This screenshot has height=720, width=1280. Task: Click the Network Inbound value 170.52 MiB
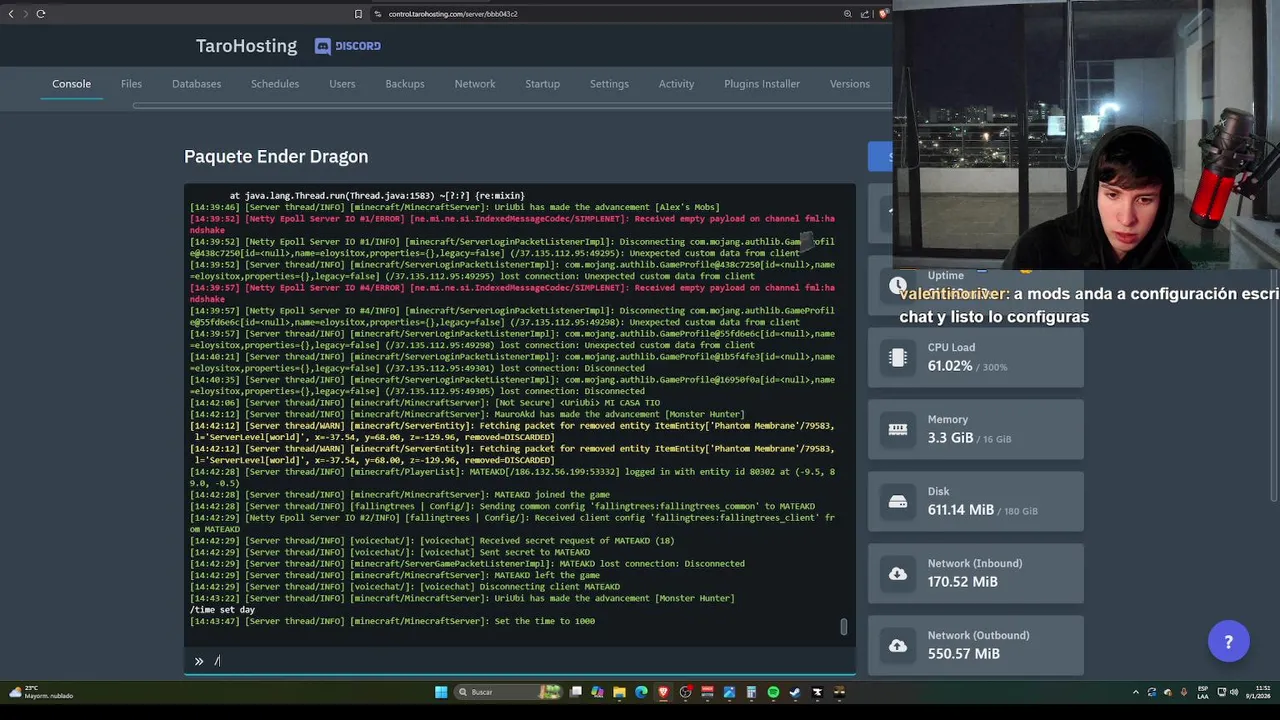[962, 582]
